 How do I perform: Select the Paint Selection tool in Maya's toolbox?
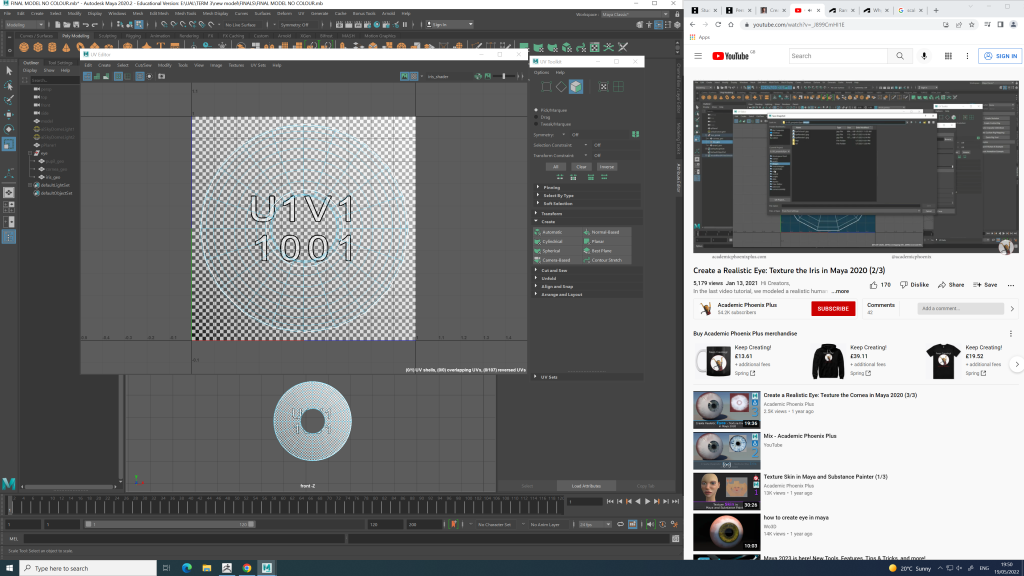(8, 100)
